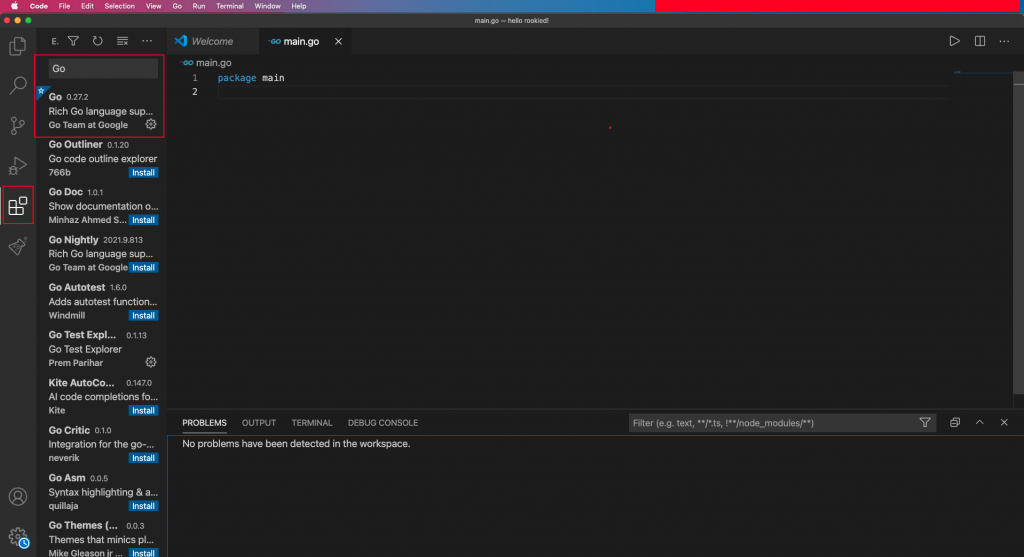Open manage gear for Go extension

[151, 124]
